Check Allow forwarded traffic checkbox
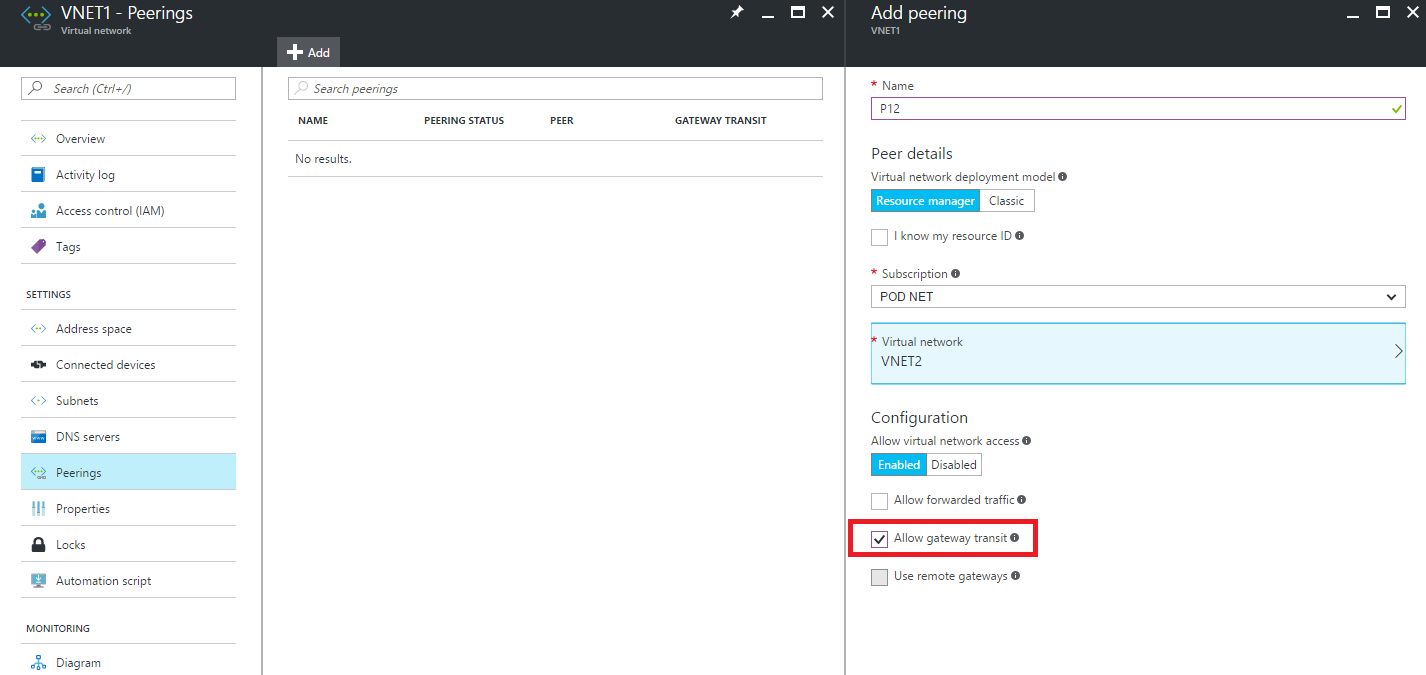The image size is (1426, 675). pos(879,501)
